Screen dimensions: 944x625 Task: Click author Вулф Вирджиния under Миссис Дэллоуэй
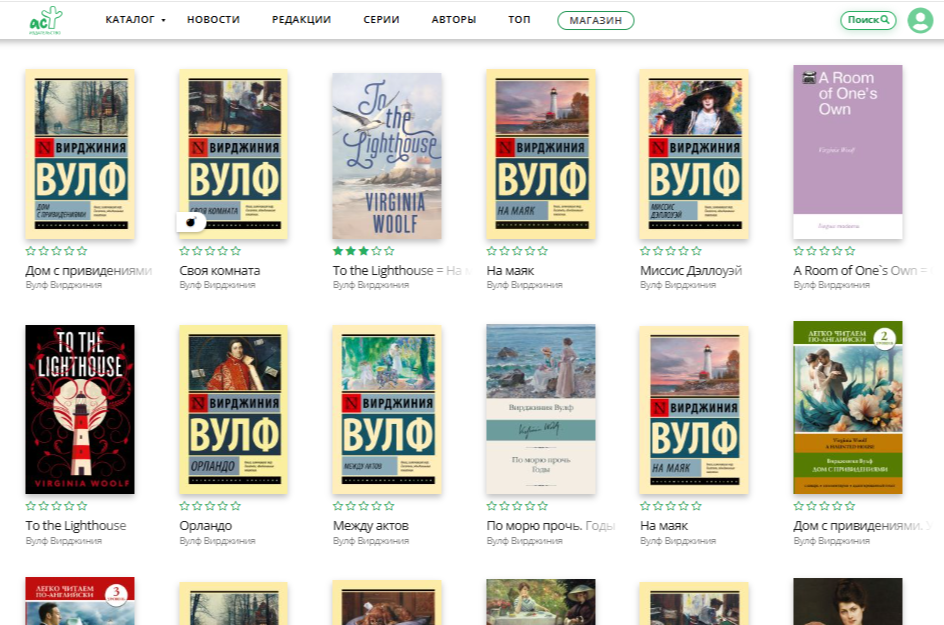678,285
